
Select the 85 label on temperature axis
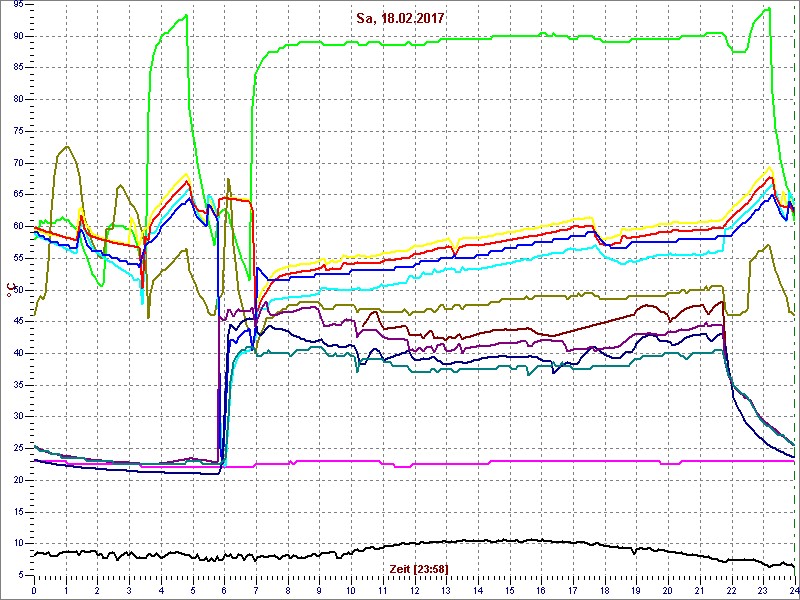(17, 68)
